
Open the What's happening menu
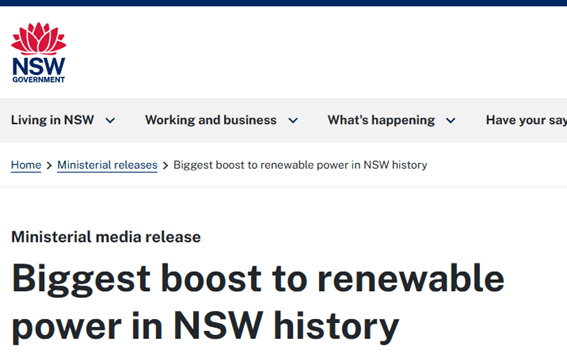(x=381, y=120)
